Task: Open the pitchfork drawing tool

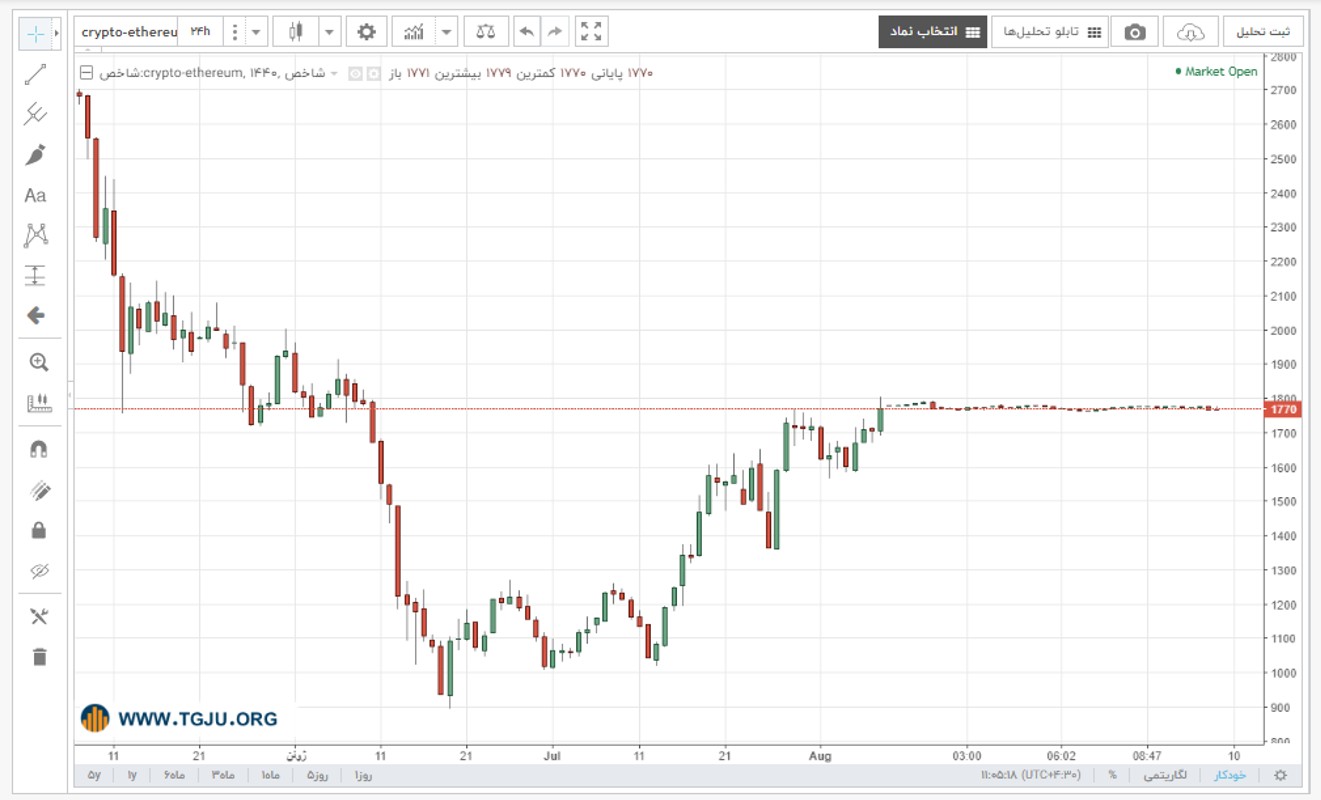Action: coord(36,114)
